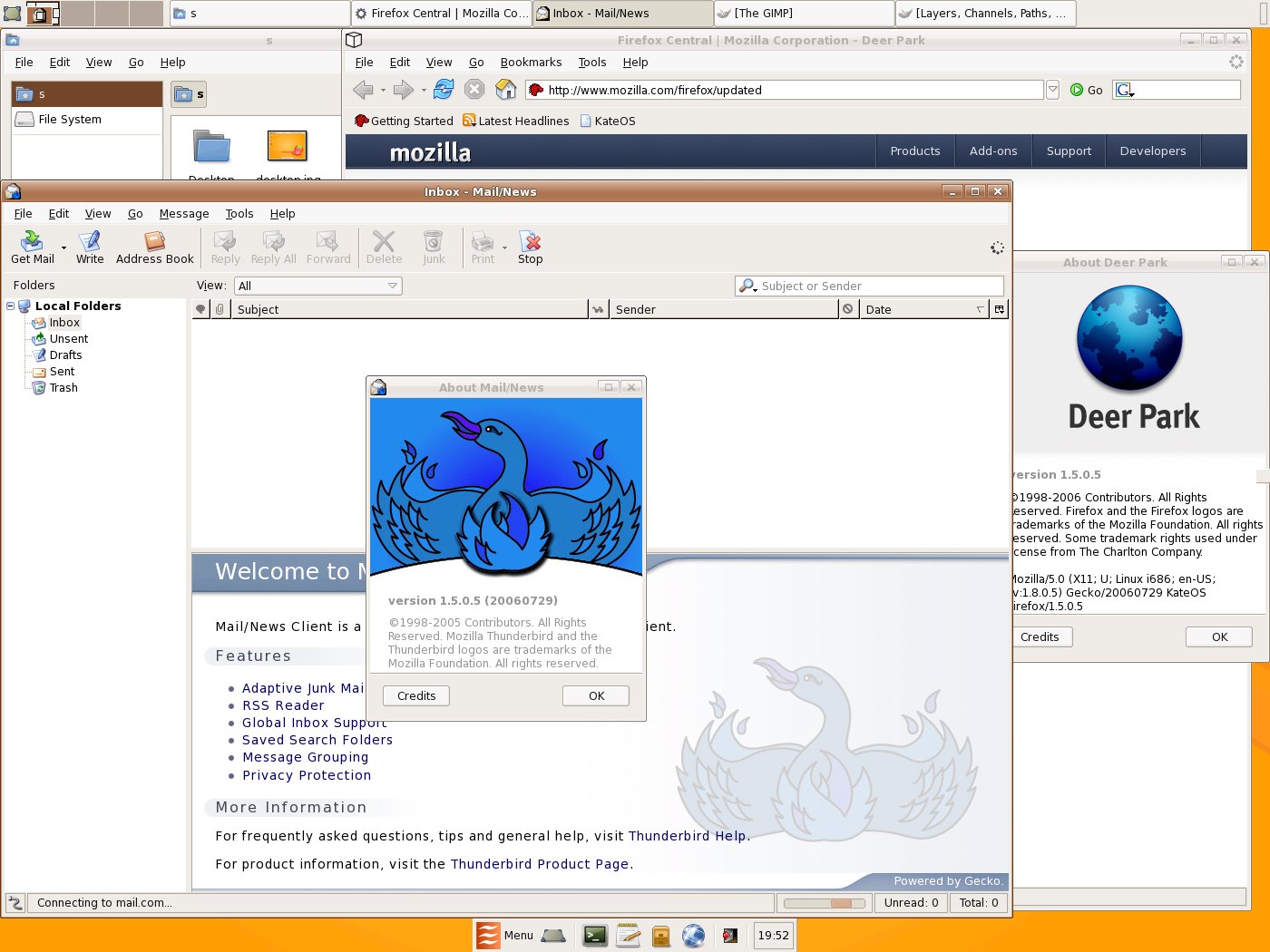The width and height of the screenshot is (1270, 952).
Task: Click the Subject or Sender search field
Action: [x=869, y=286]
